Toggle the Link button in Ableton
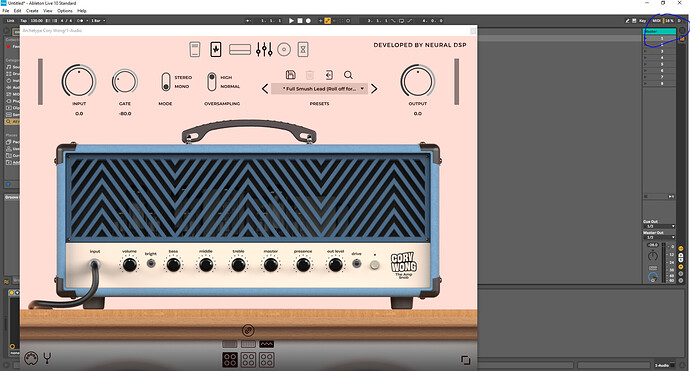The height and width of the screenshot is (371, 690). click(11, 21)
